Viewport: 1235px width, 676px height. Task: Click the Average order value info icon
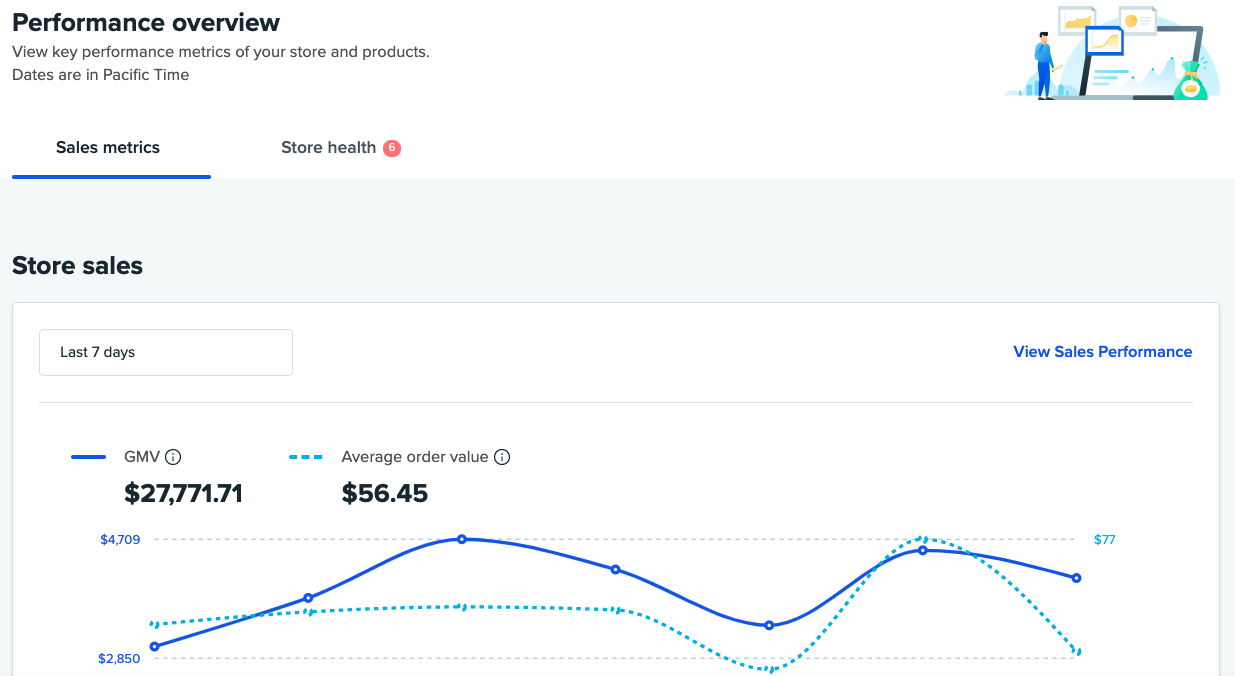[x=503, y=457]
